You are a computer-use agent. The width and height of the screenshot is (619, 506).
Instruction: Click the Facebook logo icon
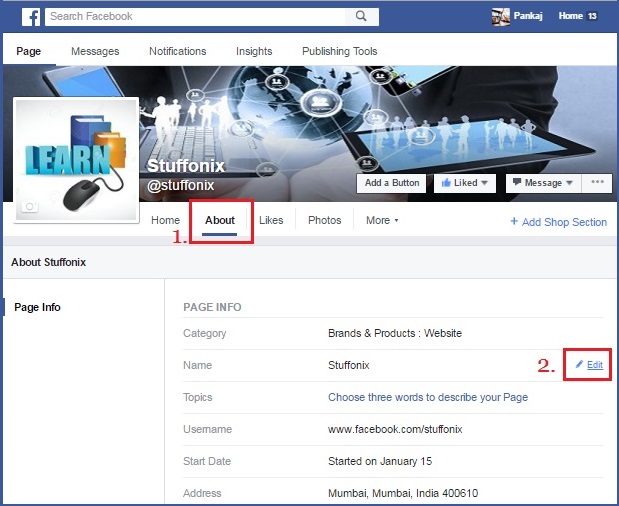[x=31, y=17]
